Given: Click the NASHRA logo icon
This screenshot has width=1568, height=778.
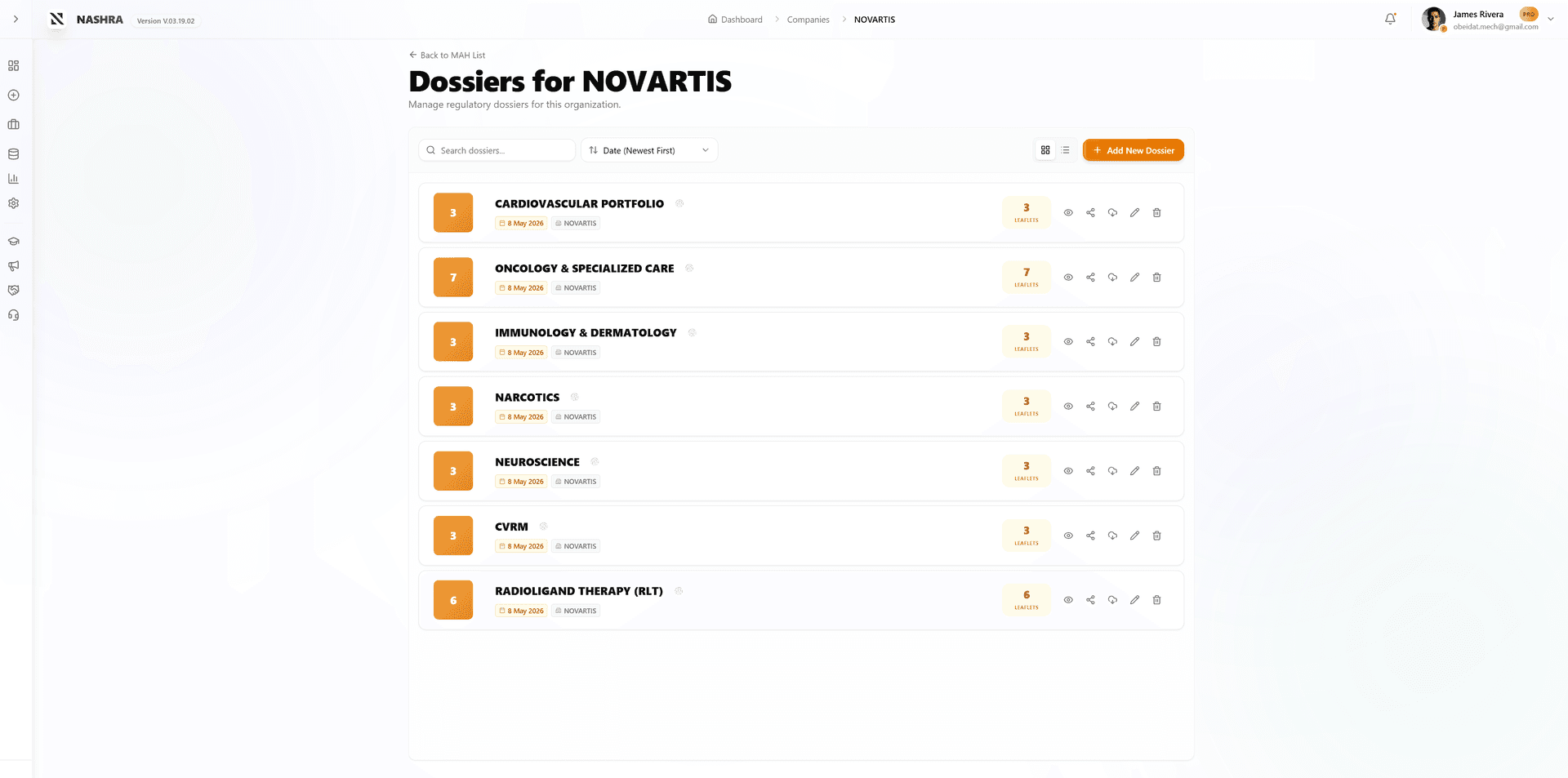Looking at the screenshot, I should (56, 20).
